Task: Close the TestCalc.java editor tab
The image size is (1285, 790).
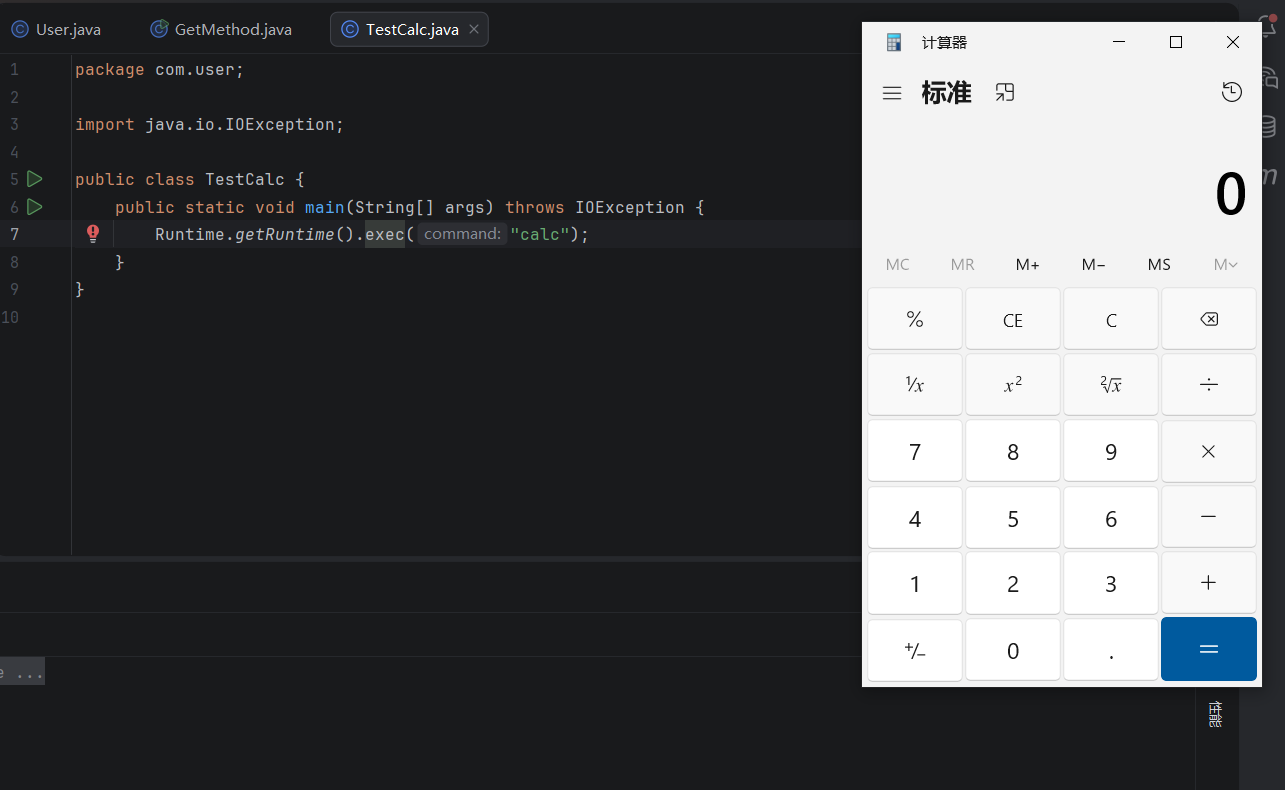Action: [474, 29]
